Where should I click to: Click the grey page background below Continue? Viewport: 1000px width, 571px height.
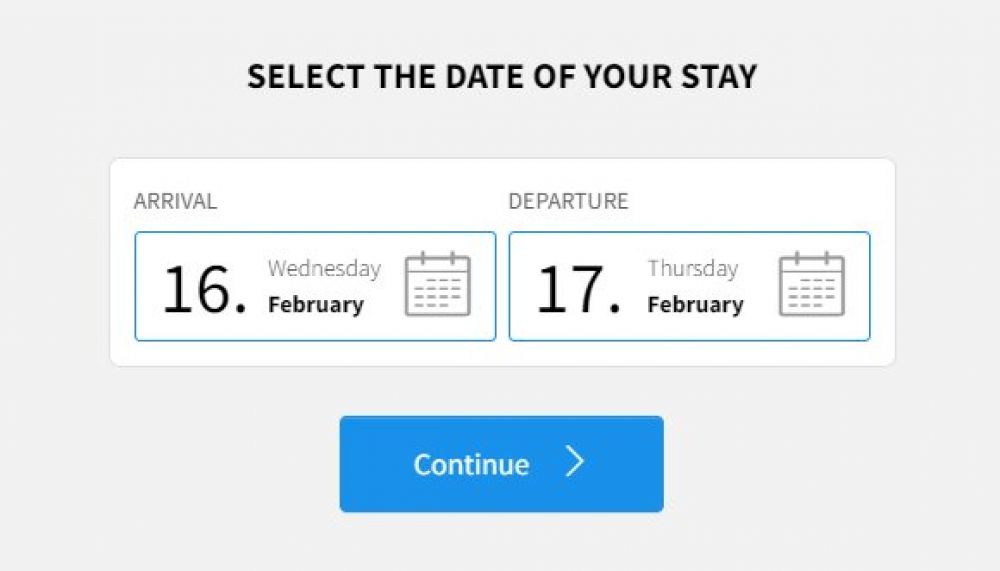pyautogui.click(x=502, y=543)
